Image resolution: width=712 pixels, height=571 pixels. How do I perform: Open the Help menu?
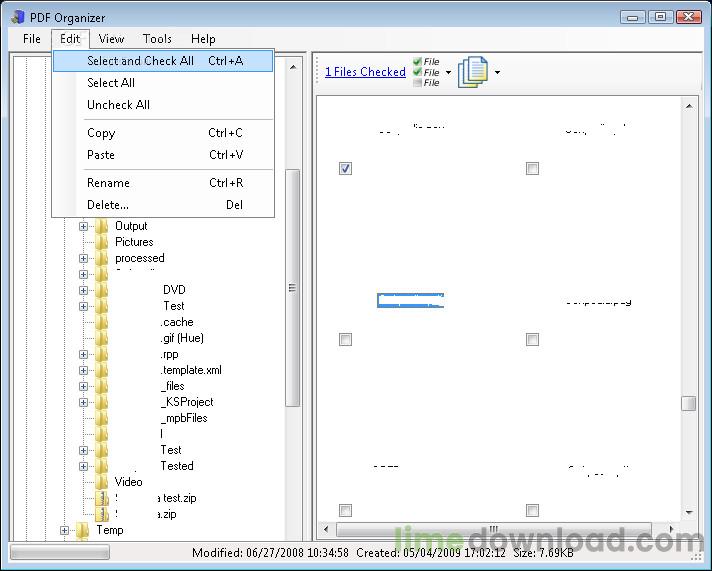point(203,39)
